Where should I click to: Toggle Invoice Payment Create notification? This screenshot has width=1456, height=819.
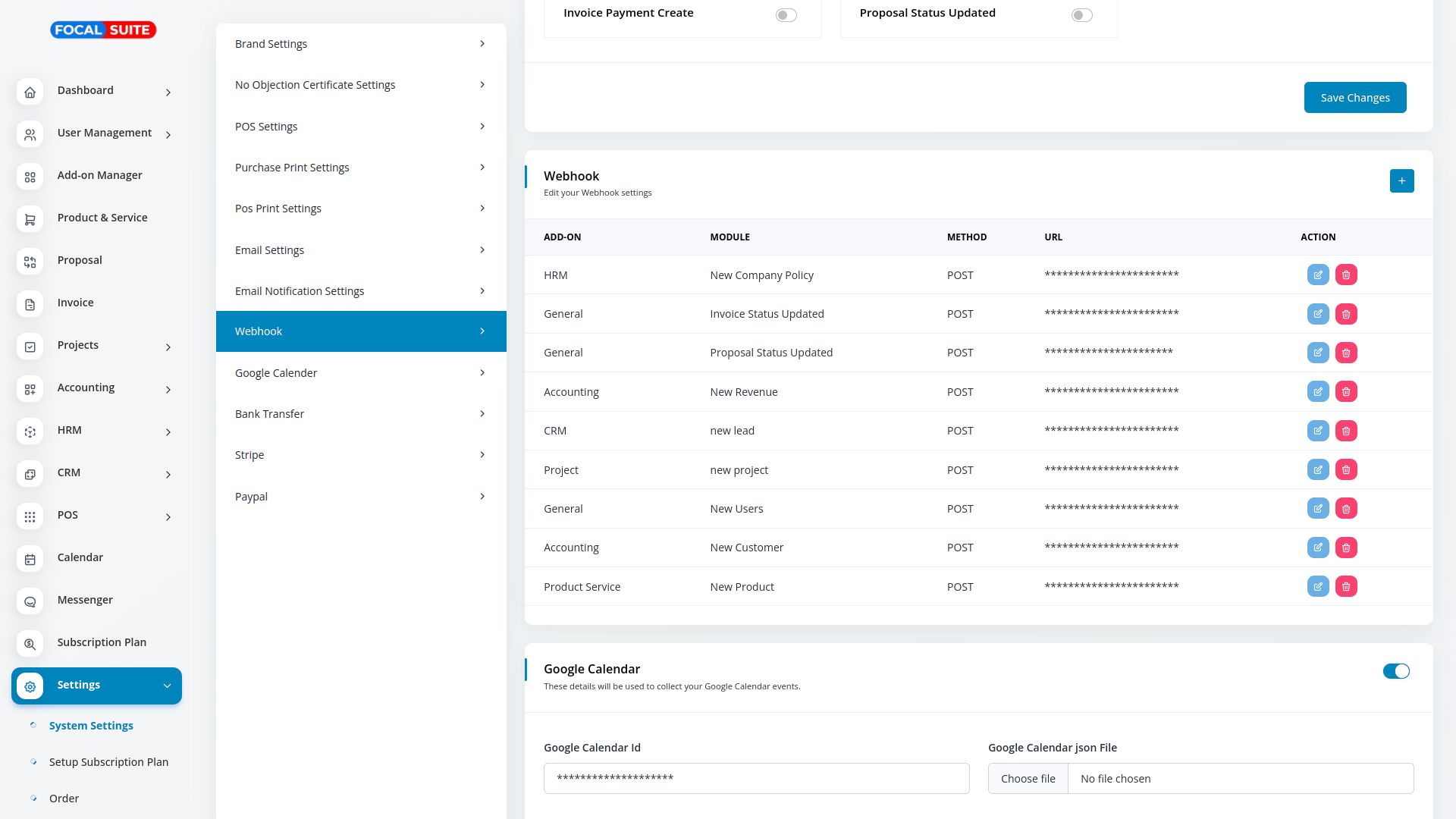click(786, 15)
